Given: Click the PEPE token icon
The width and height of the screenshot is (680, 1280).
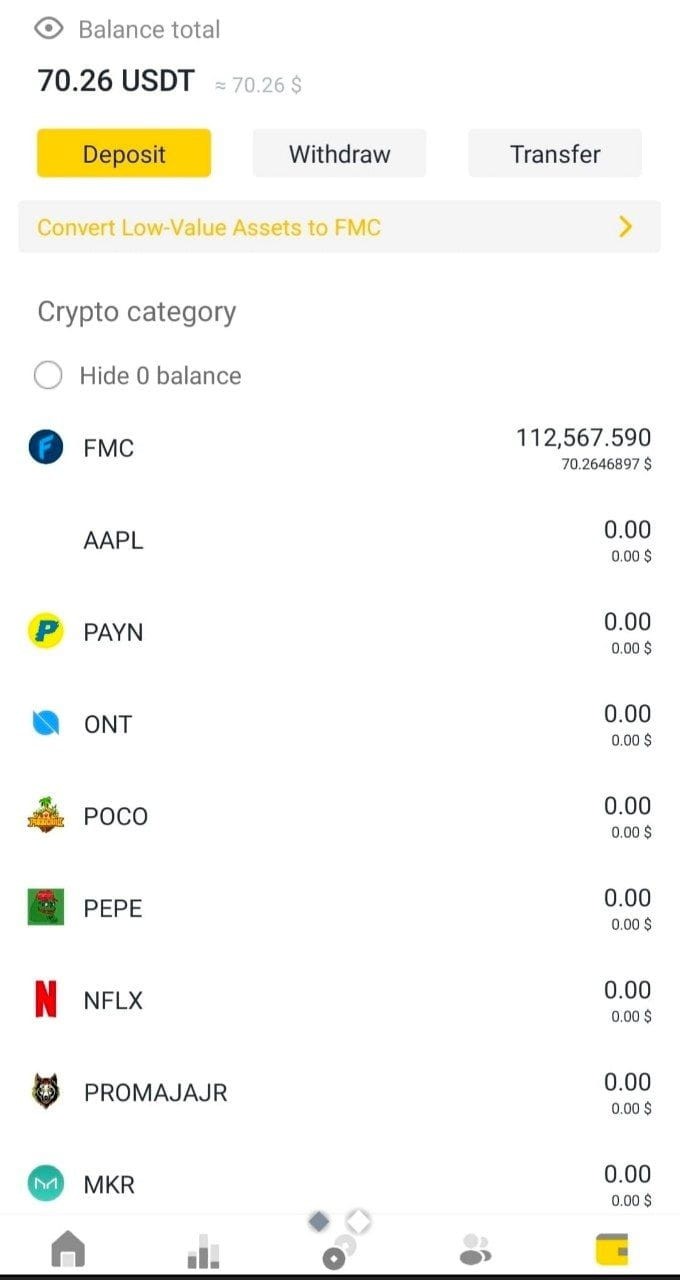Looking at the screenshot, I should coord(46,907).
